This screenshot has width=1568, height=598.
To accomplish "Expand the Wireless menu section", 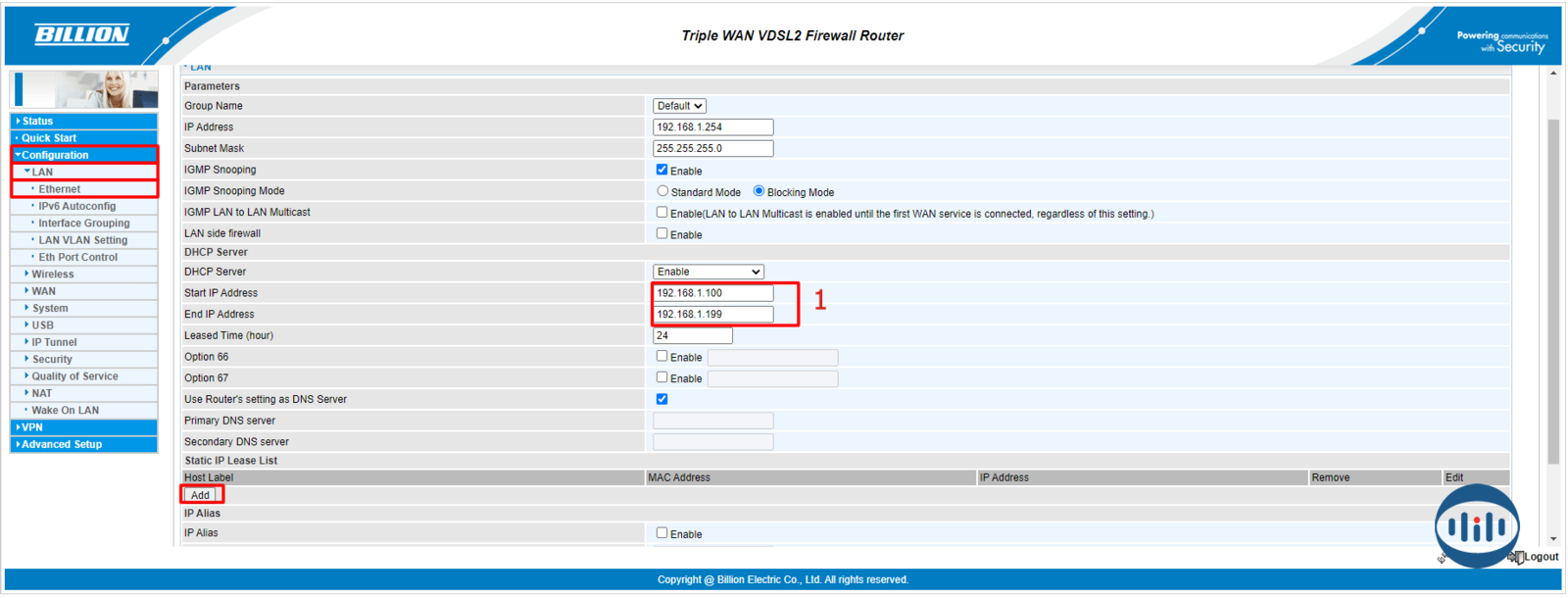I will (x=53, y=274).
